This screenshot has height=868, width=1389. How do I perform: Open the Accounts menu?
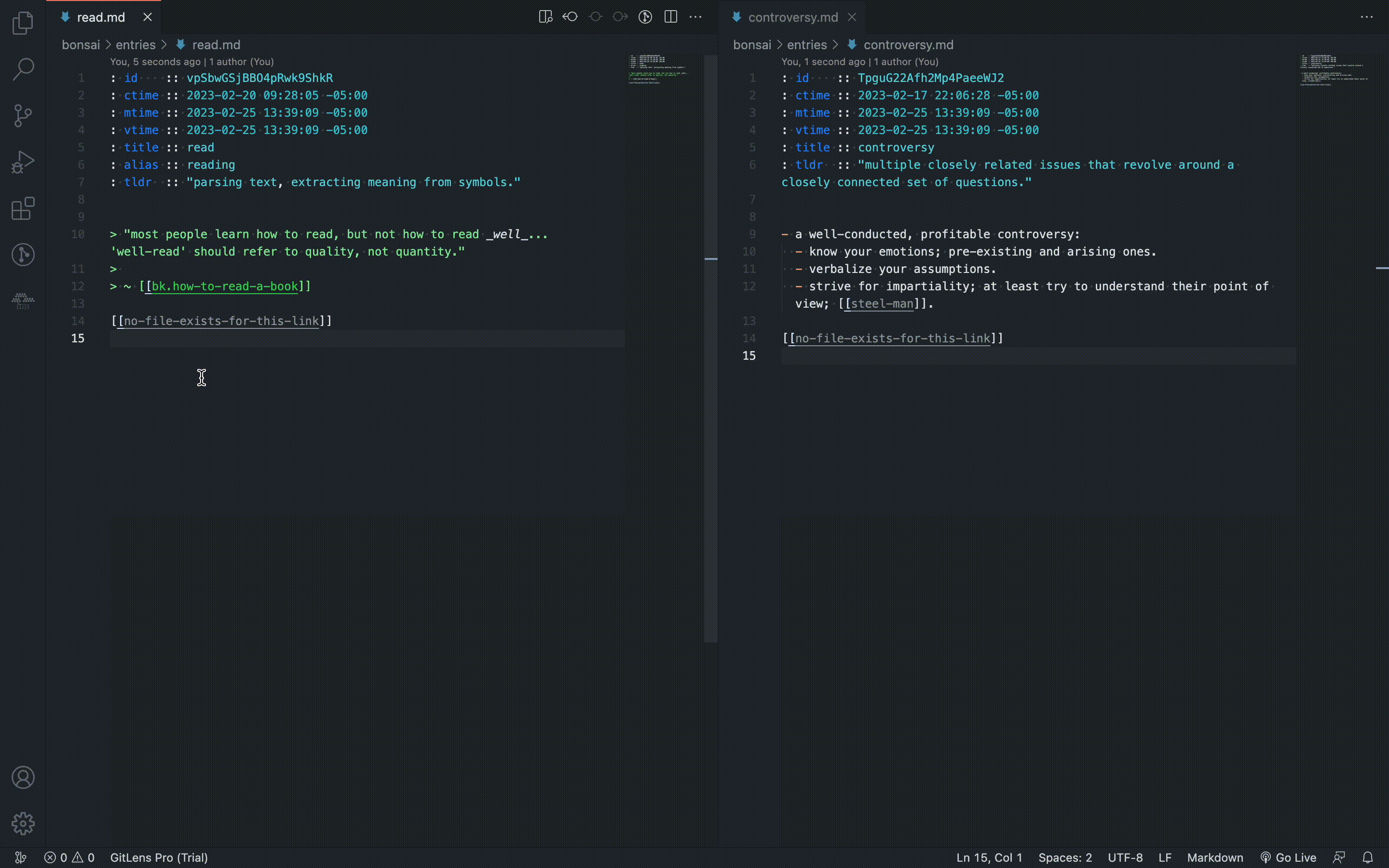pos(23,777)
